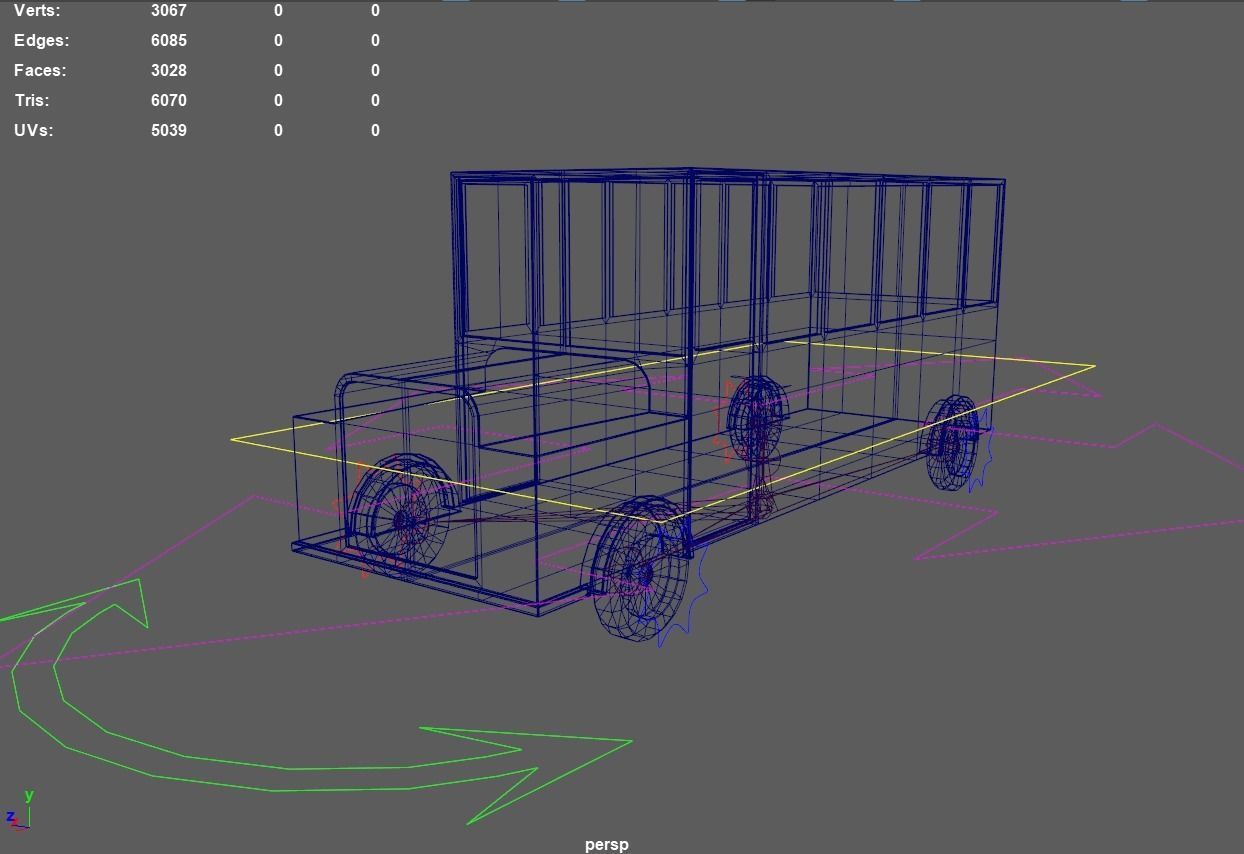Click the Faces: label in the heads-up display
Image resolution: width=1244 pixels, height=854 pixels.
coord(40,71)
